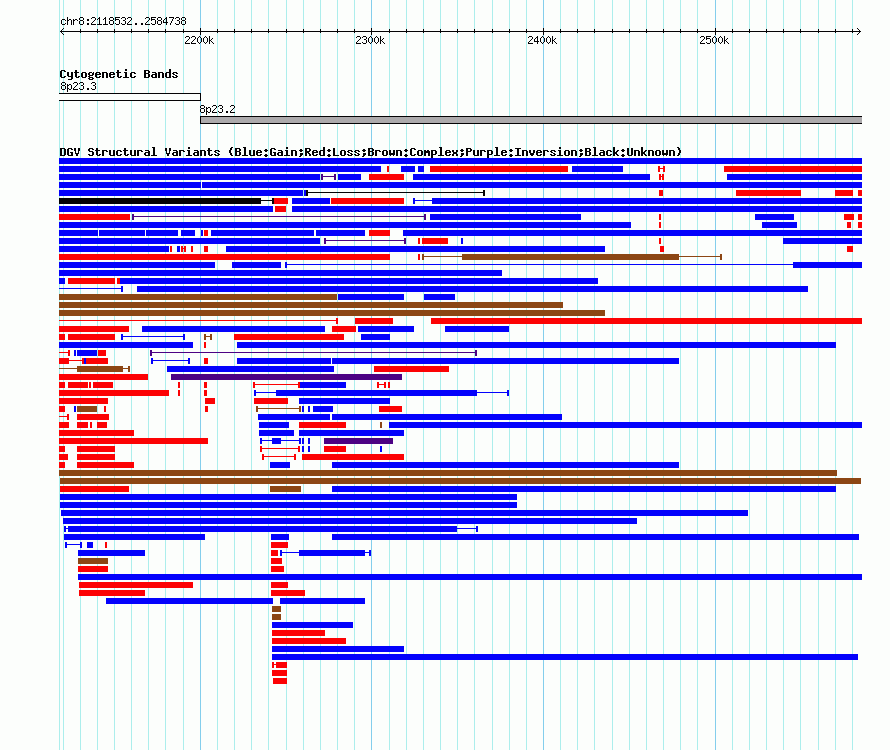Click the 2400k ruler tick label
This screenshot has height=750, width=890.
pyautogui.click(x=542, y=40)
